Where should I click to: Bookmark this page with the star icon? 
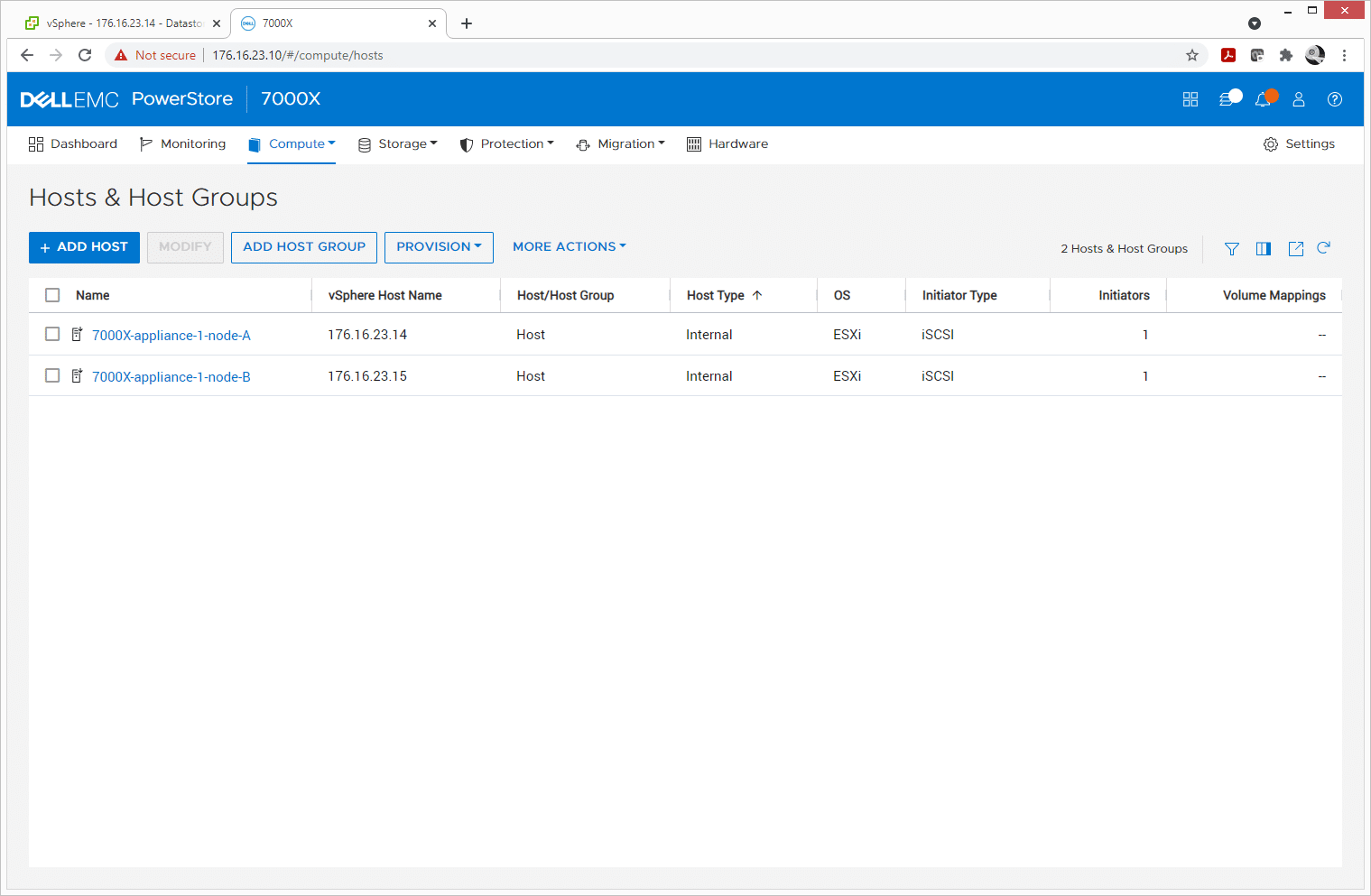point(1192,55)
